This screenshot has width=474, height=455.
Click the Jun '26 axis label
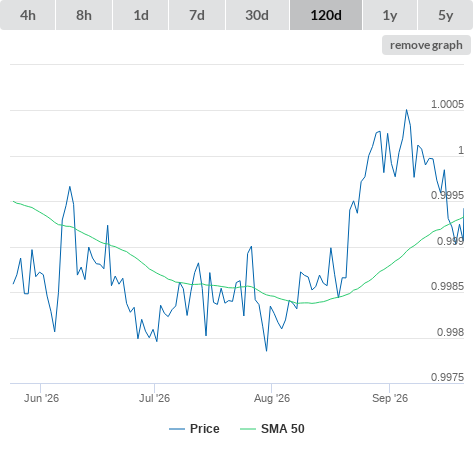[41, 398]
